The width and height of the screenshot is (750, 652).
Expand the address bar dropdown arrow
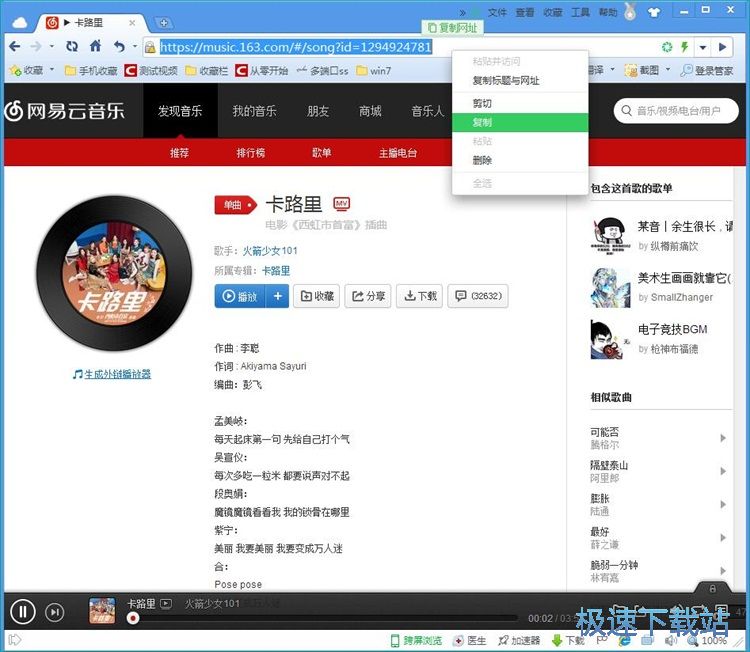coord(703,47)
